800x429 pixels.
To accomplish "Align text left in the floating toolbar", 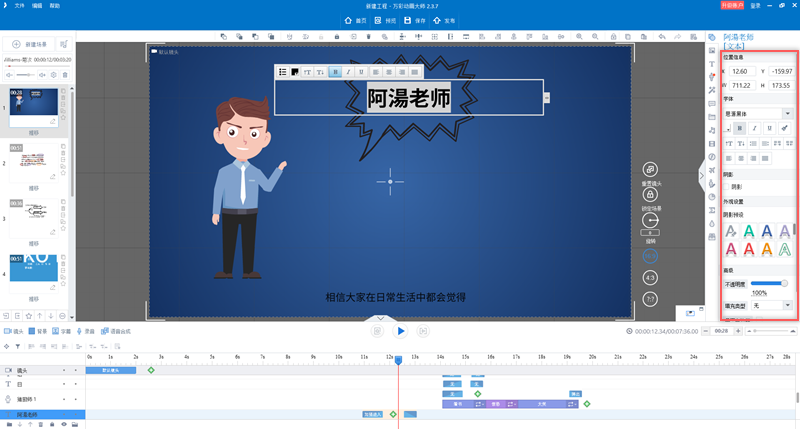I will click(x=376, y=72).
